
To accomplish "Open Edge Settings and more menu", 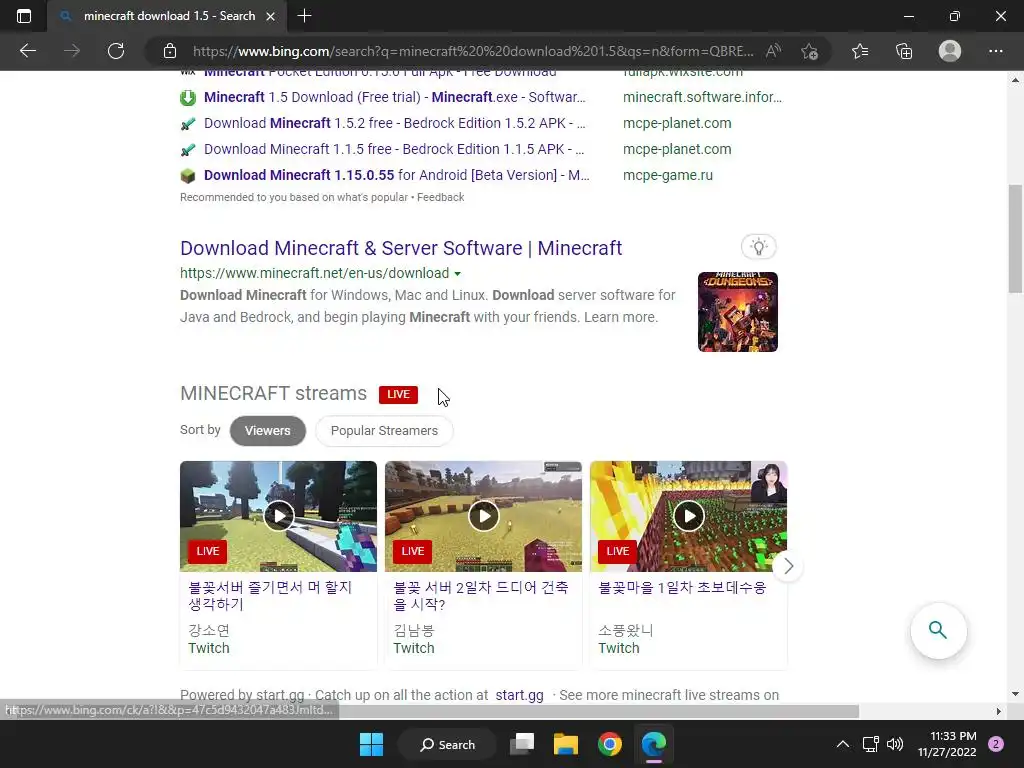I will [x=995, y=51].
